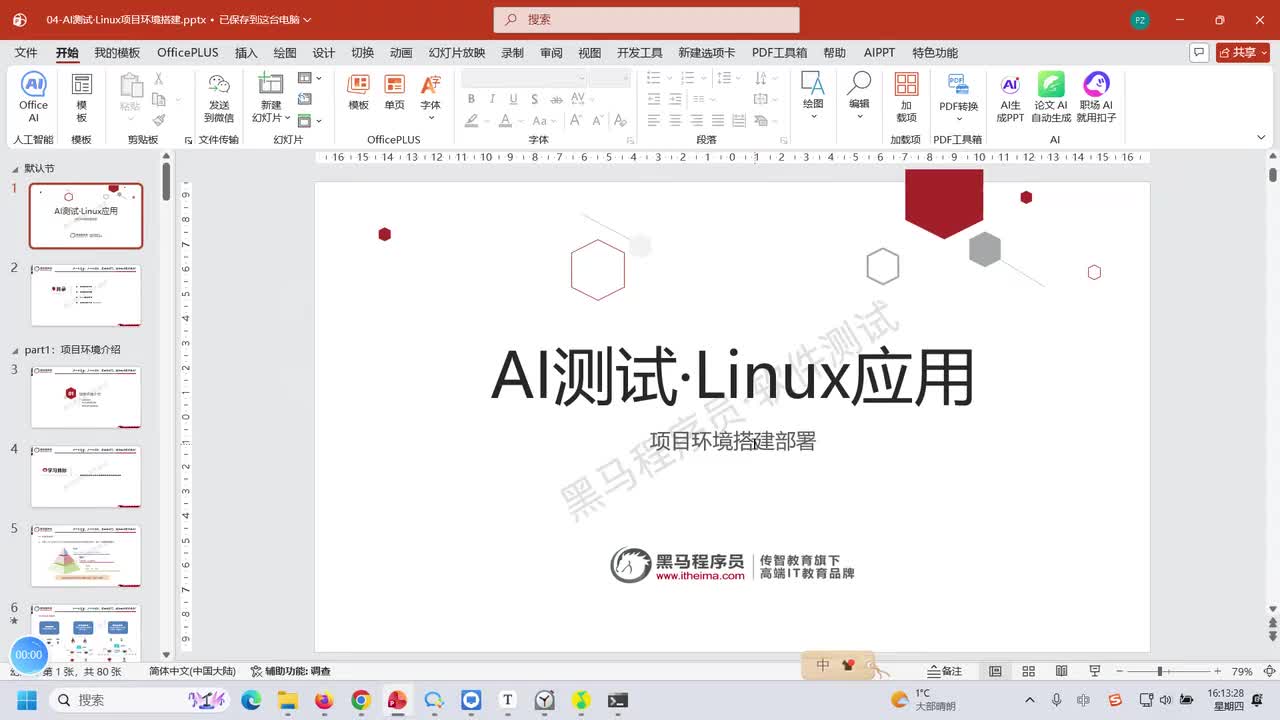Open PDF转换 conversion tool
The image size is (1280, 720).
[958, 97]
